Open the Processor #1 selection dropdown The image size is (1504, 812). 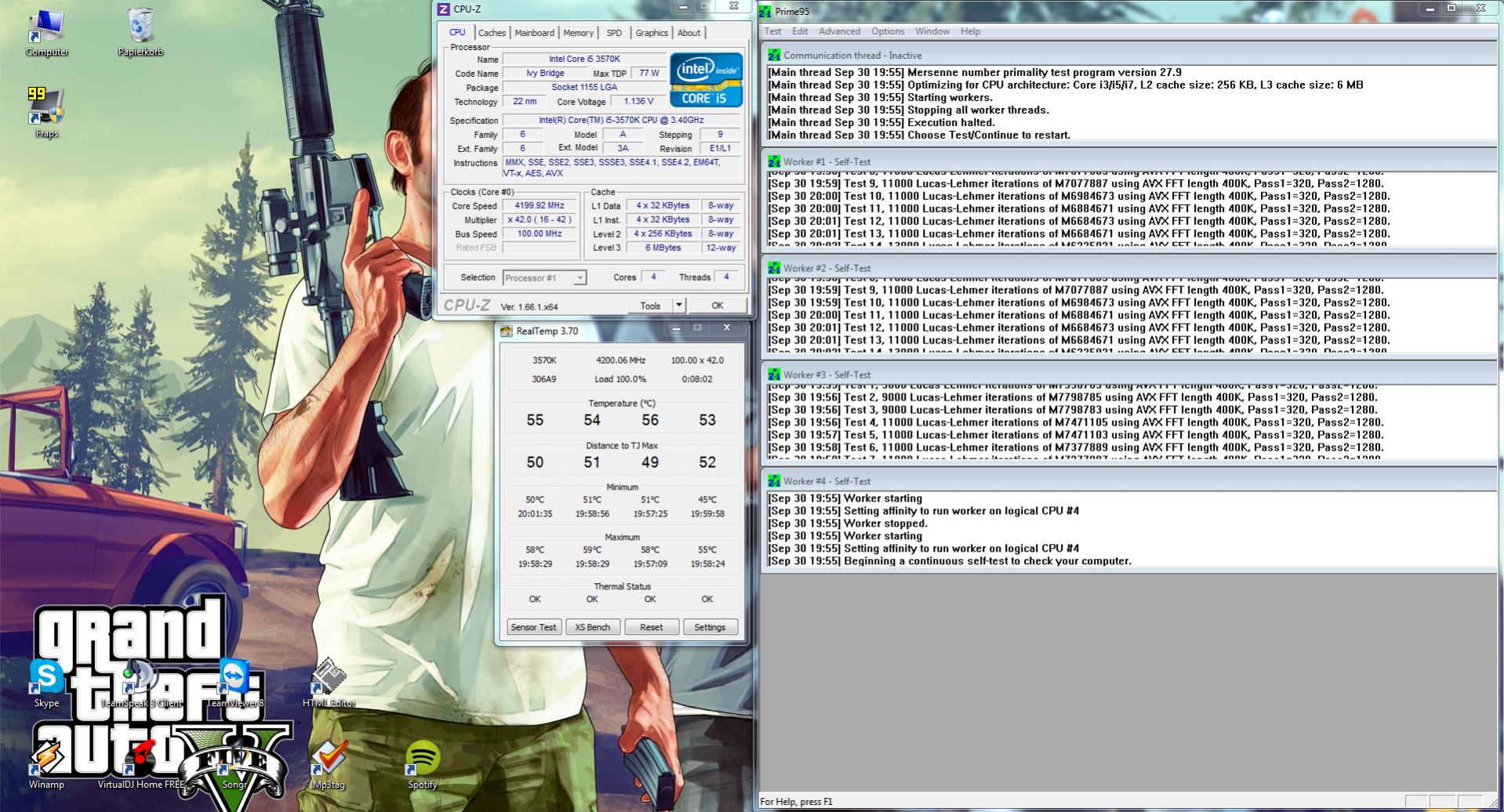[544, 277]
